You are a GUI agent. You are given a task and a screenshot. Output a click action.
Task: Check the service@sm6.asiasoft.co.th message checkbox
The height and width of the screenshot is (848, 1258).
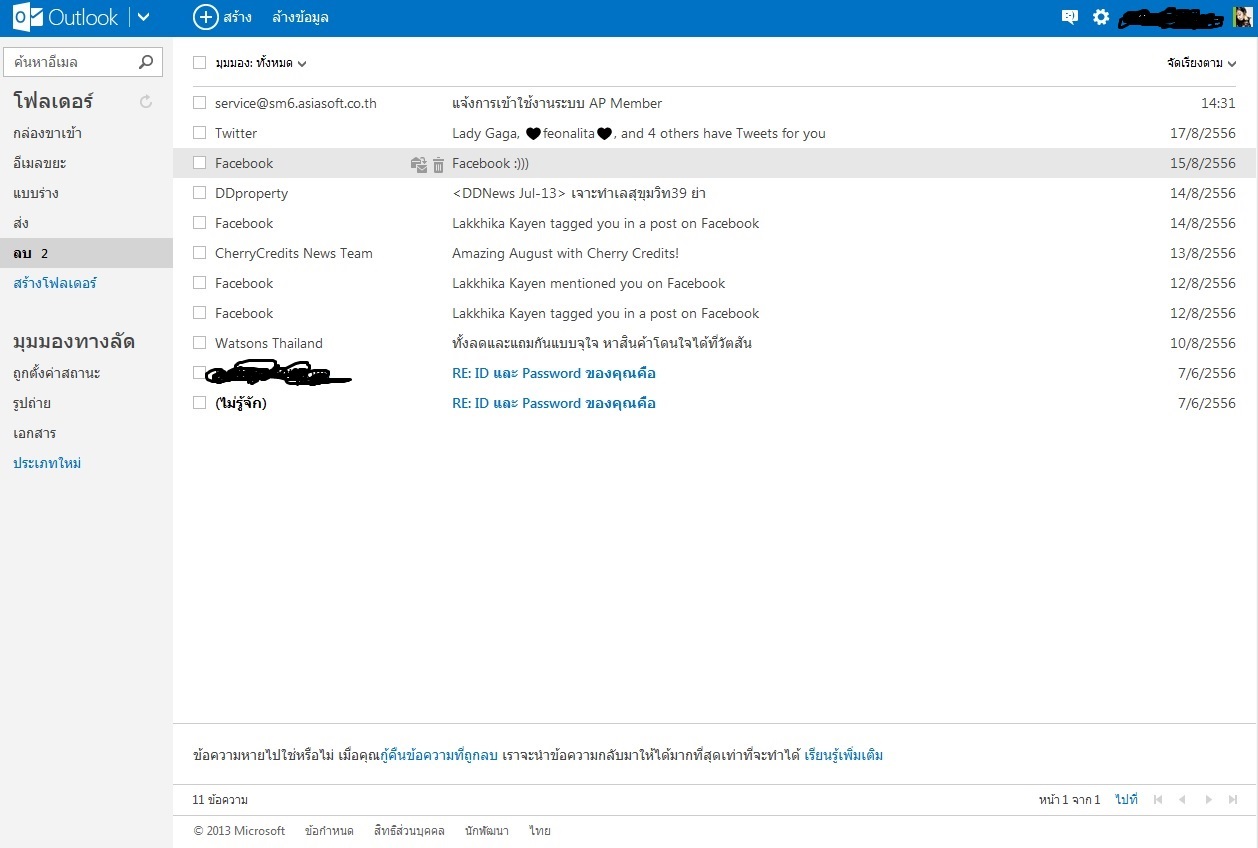point(199,103)
